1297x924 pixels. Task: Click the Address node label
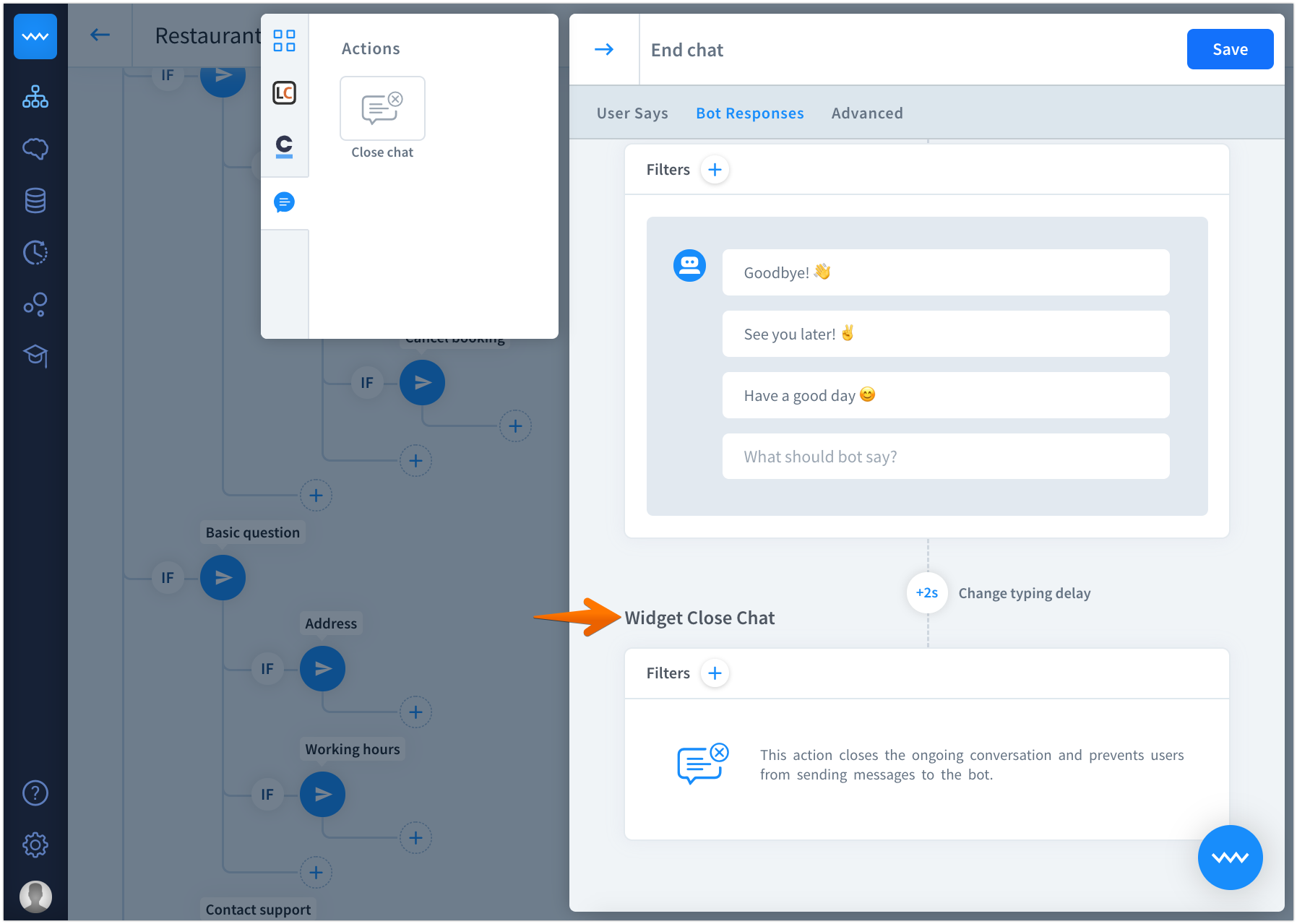click(331, 623)
